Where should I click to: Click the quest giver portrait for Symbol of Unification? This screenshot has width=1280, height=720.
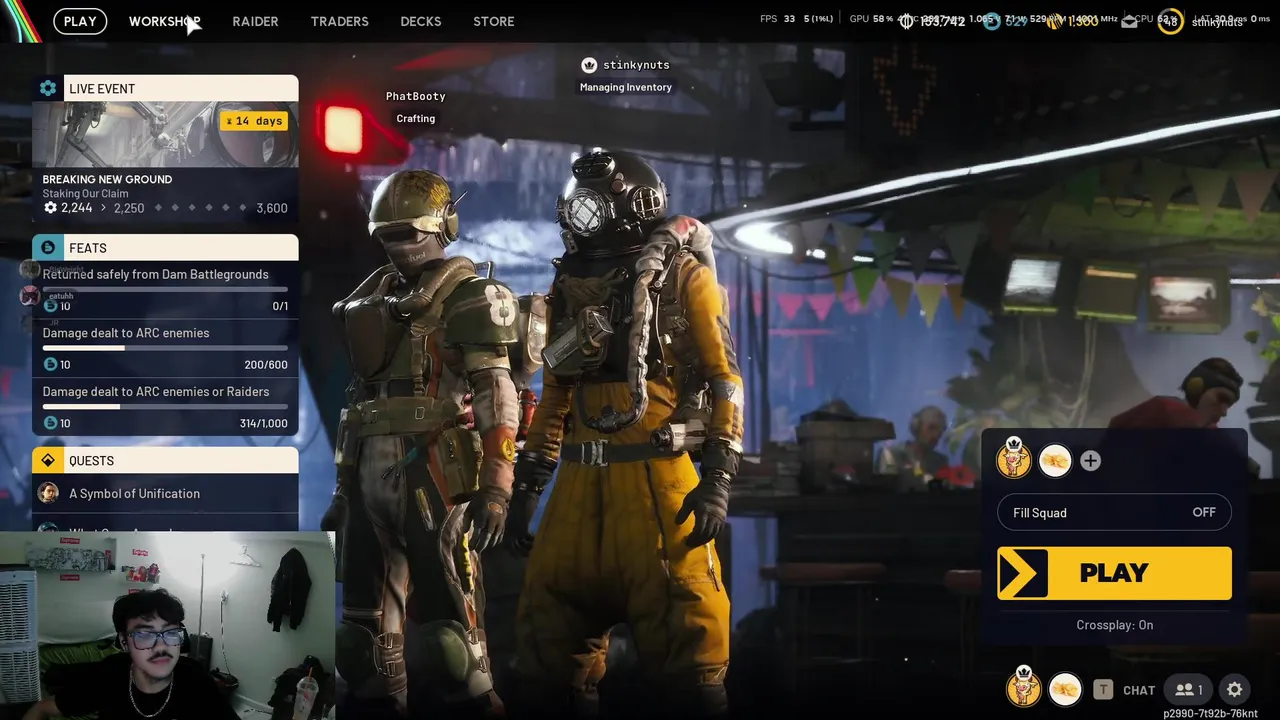click(x=48, y=493)
